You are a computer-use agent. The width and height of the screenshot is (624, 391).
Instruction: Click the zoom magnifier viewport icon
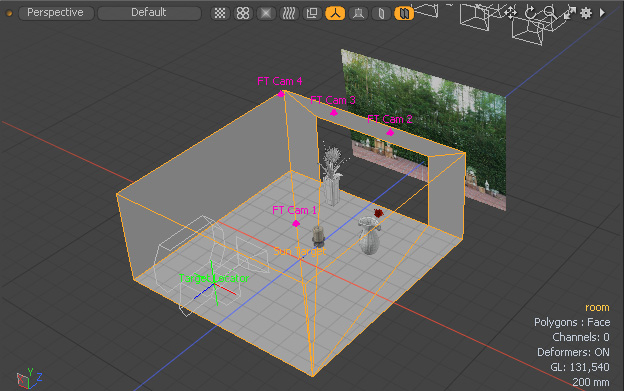(550, 12)
